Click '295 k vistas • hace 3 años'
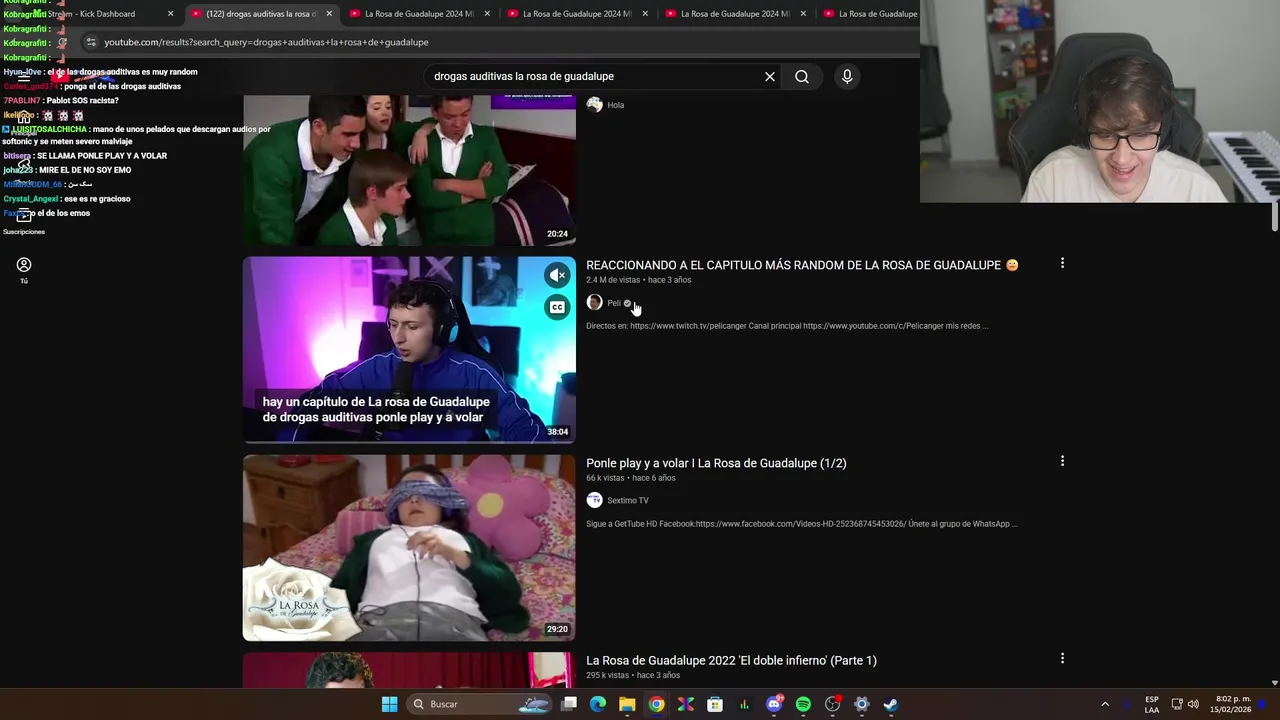The width and height of the screenshot is (1280, 720). coord(633,676)
